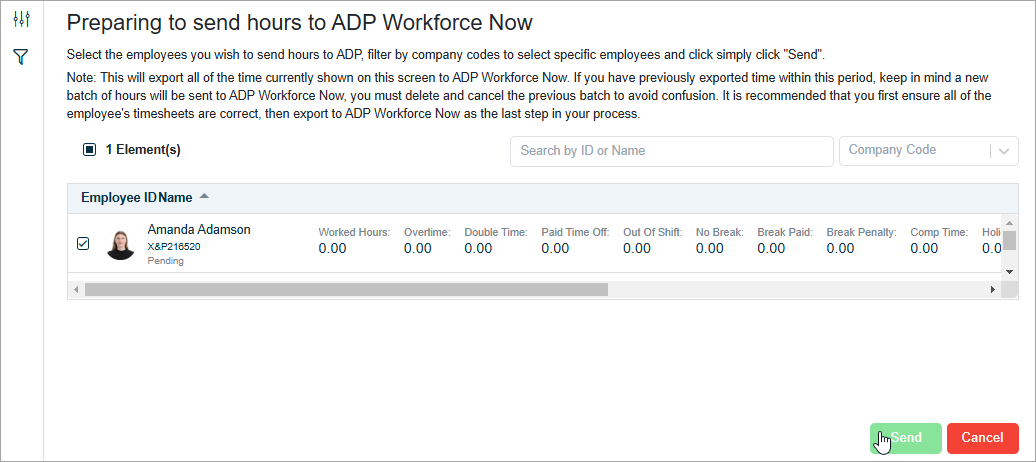Click the vertical scrollbar down arrow
Screen dimensions: 1036x462
(x=1009, y=272)
